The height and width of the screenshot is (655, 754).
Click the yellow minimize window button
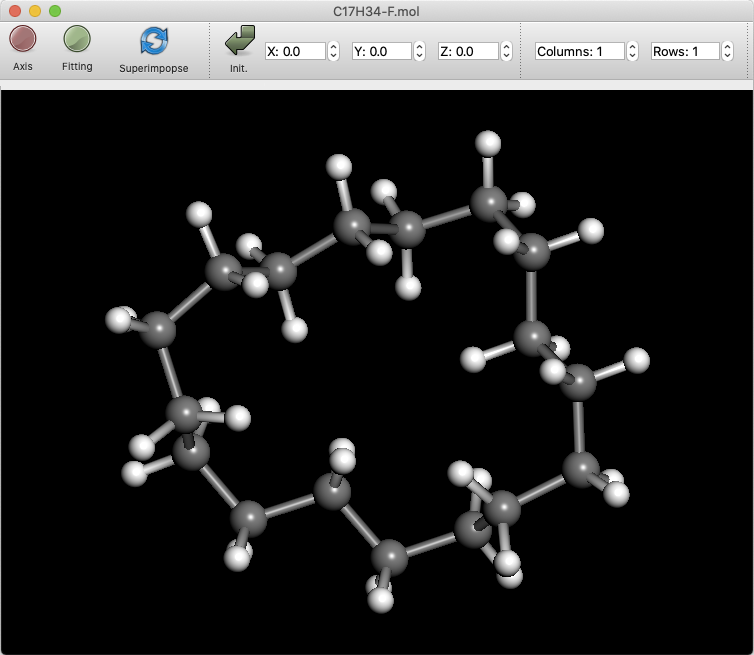(35, 10)
